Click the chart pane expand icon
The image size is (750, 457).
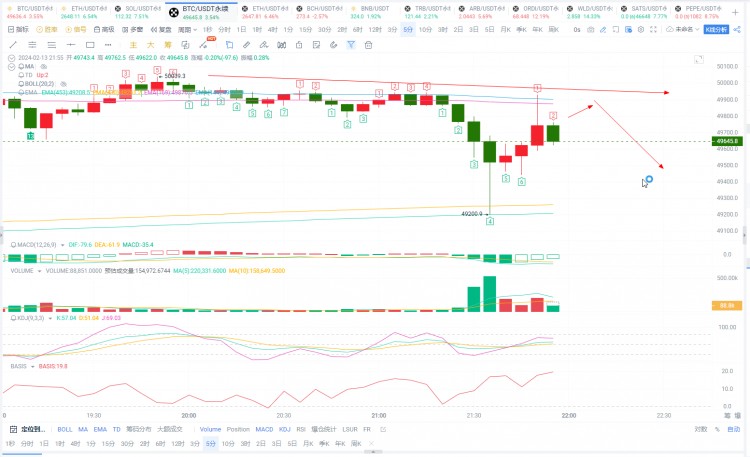pyautogui.click(x=699, y=59)
